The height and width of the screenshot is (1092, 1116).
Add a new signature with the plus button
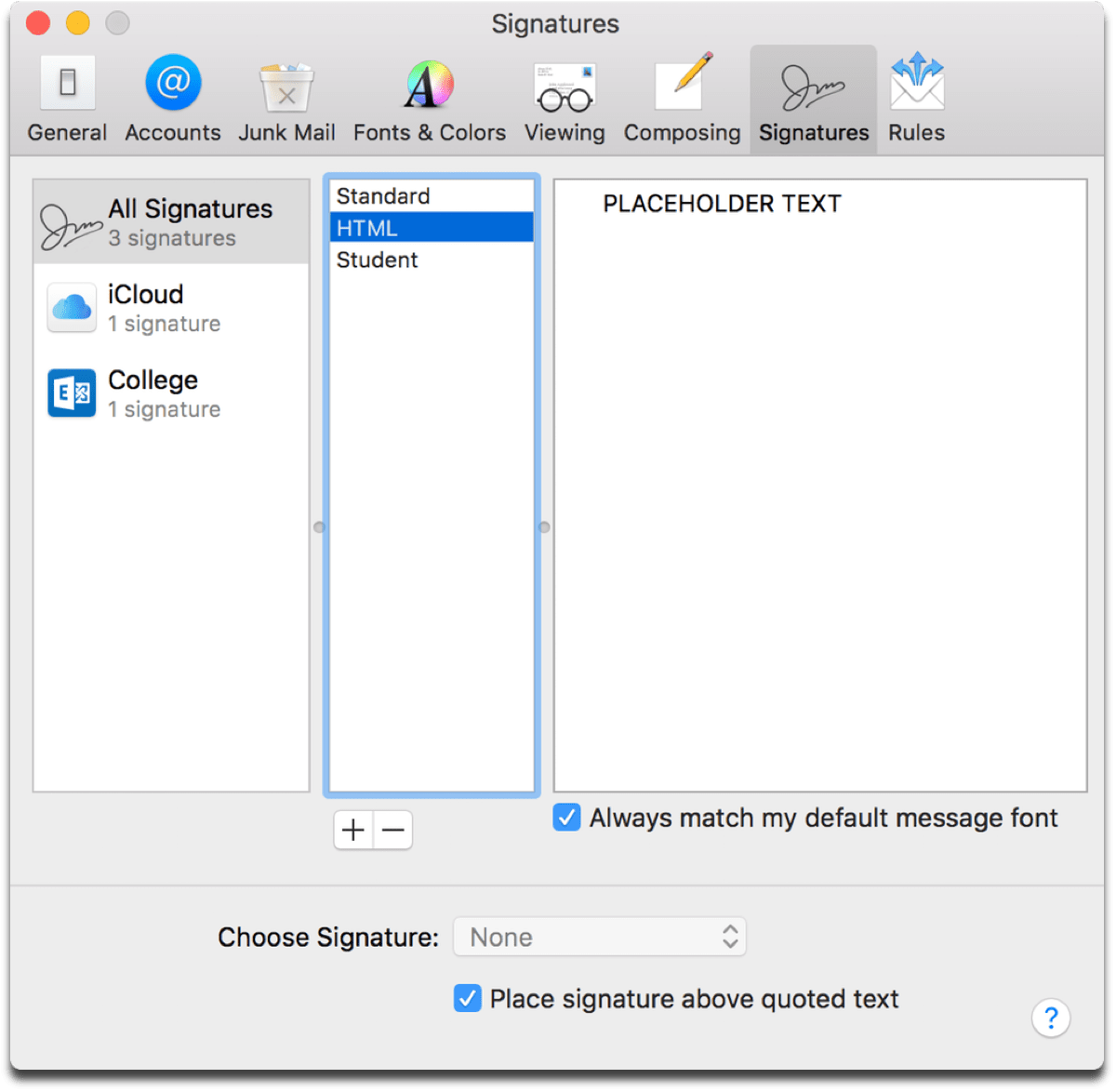(x=352, y=830)
